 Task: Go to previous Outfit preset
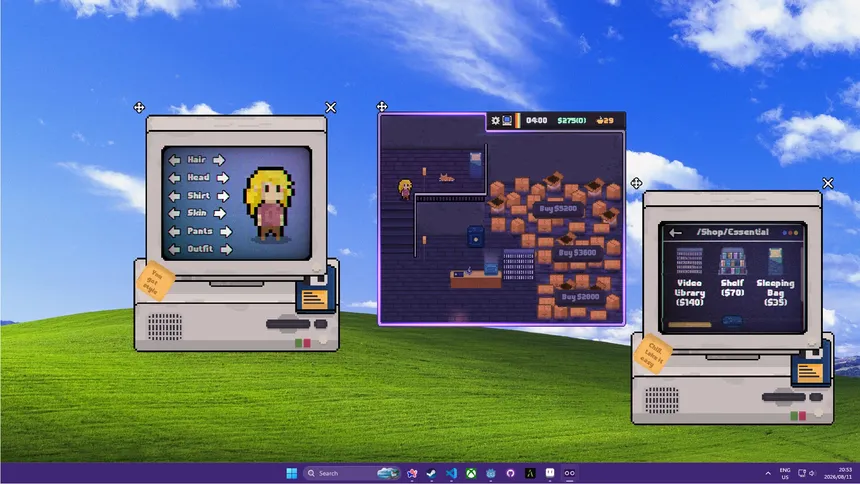coord(174,250)
